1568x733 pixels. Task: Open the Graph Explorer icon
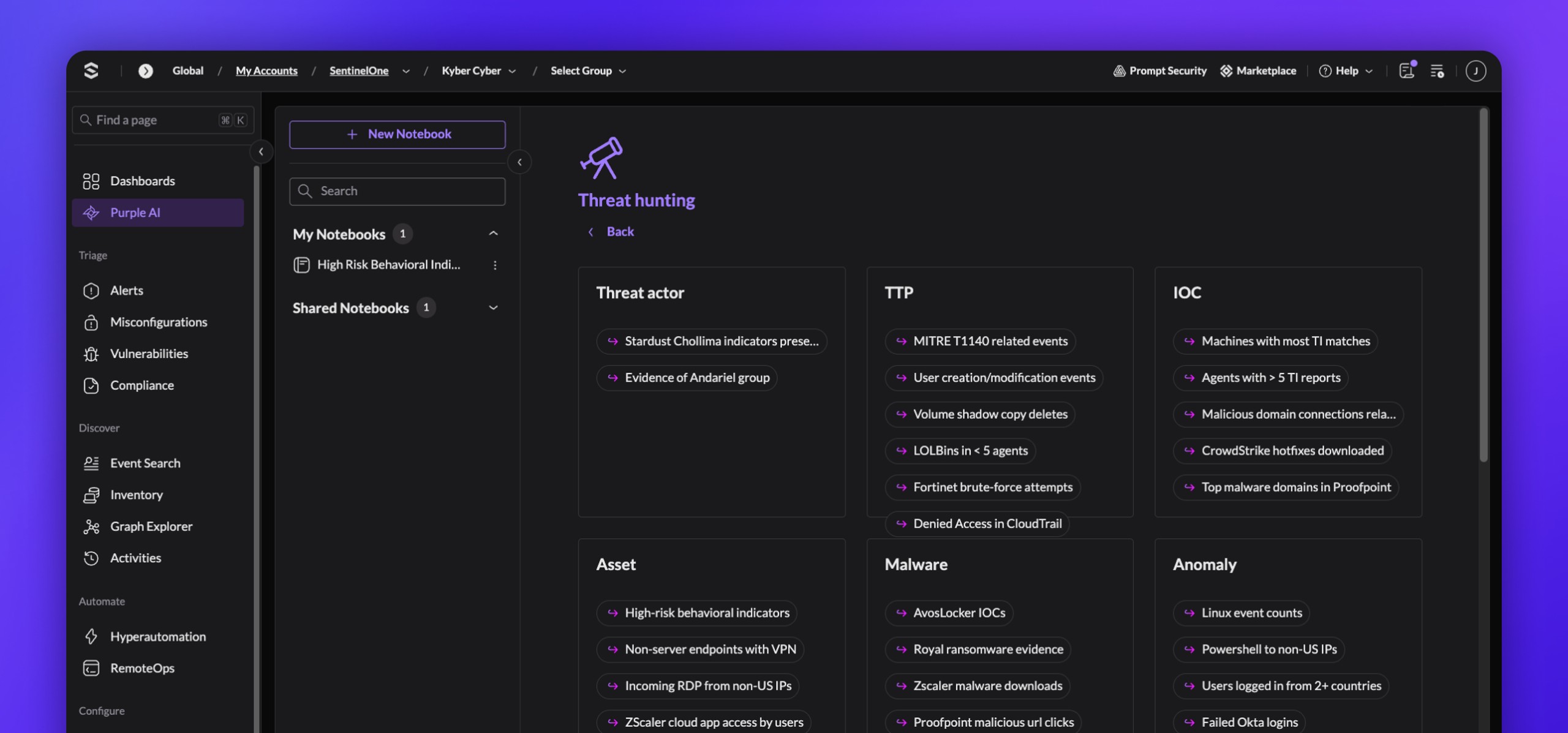[91, 527]
